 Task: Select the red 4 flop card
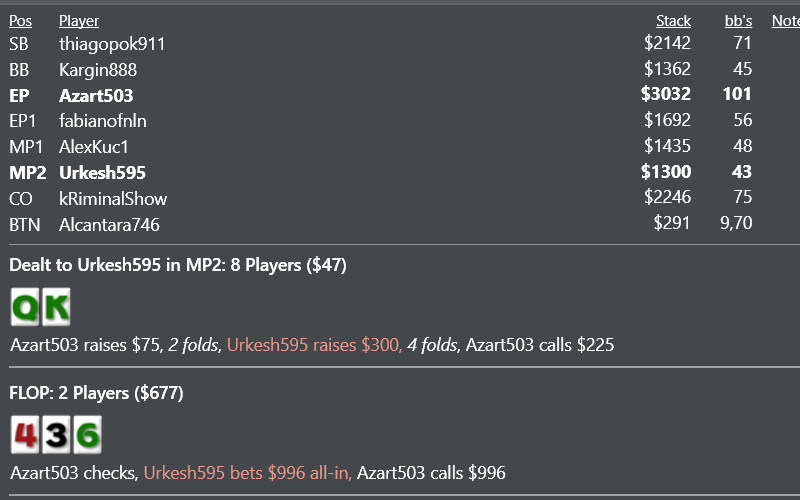point(25,435)
